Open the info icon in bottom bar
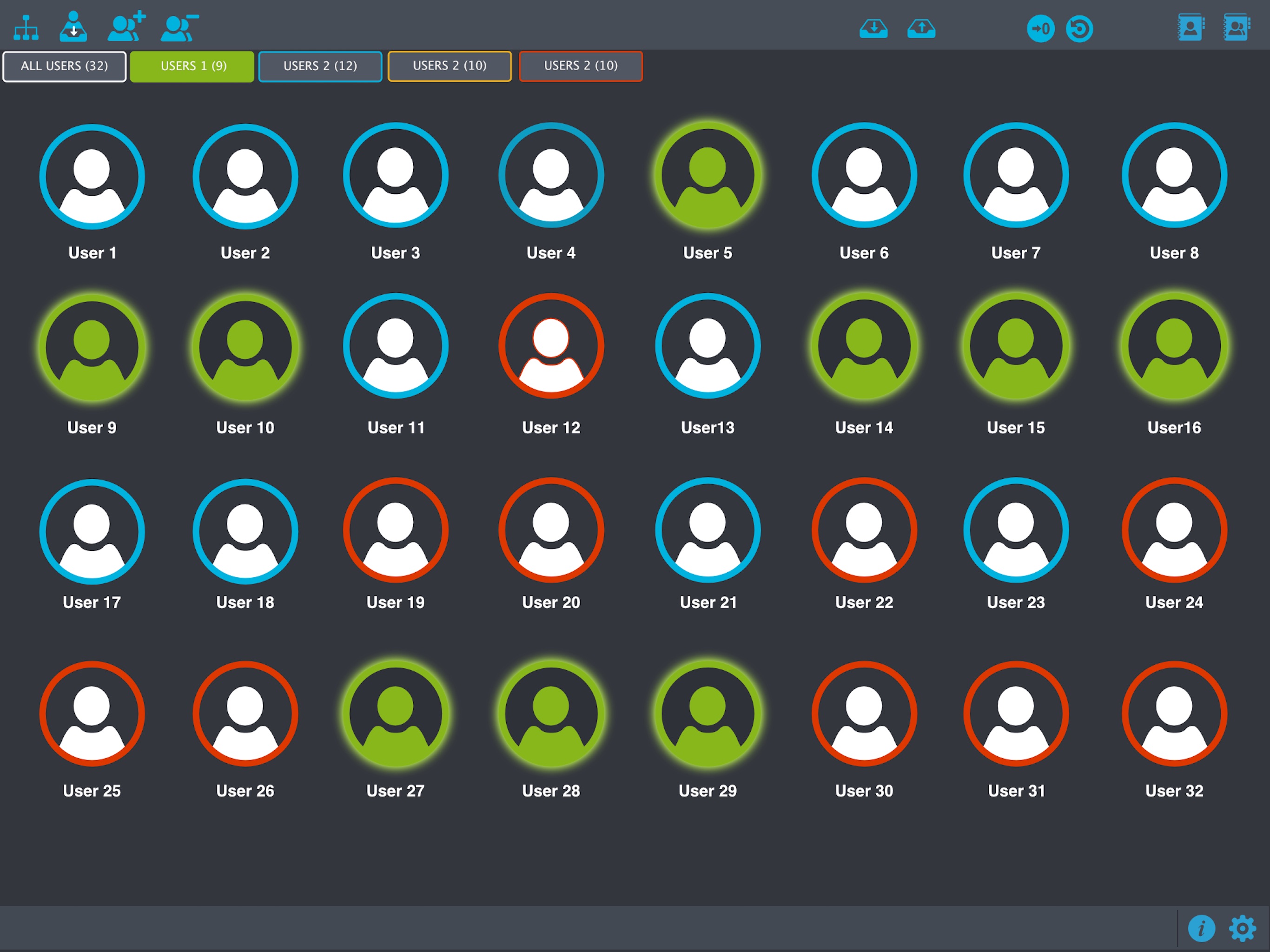1270x952 pixels. (x=1201, y=928)
